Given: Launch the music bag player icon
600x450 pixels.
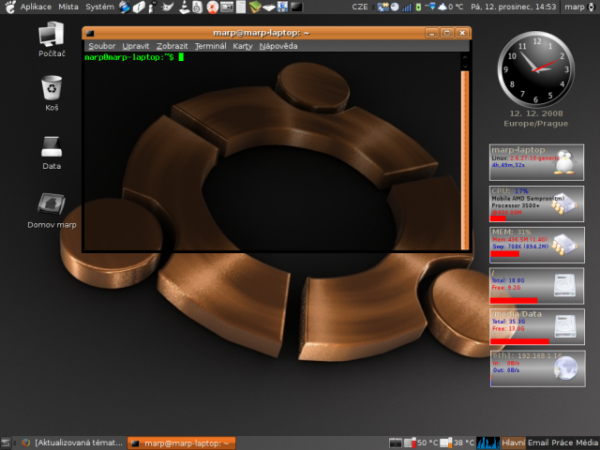Looking at the screenshot, I should pyautogui.click(x=197, y=7).
